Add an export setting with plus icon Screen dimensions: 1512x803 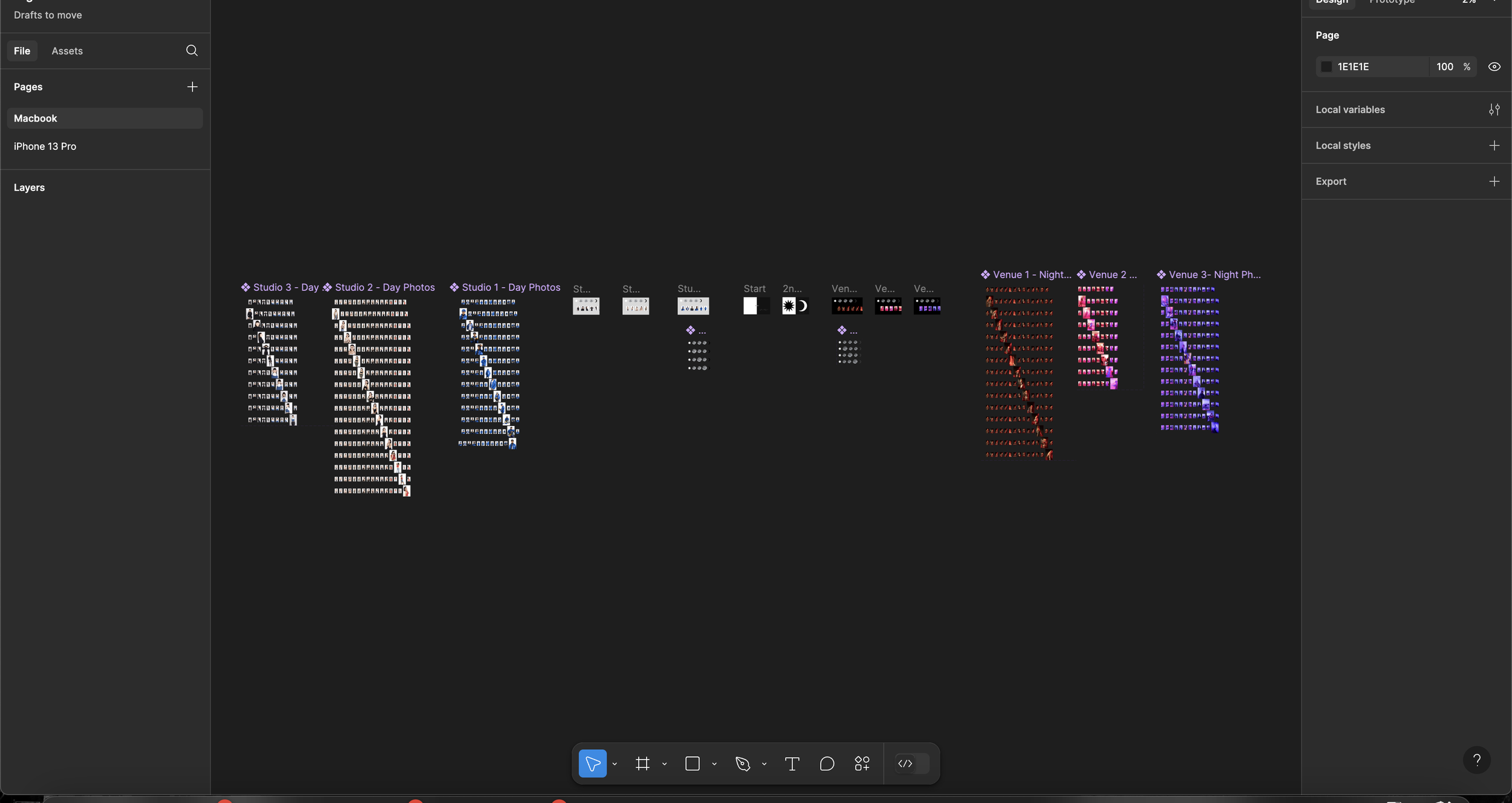tap(1494, 181)
